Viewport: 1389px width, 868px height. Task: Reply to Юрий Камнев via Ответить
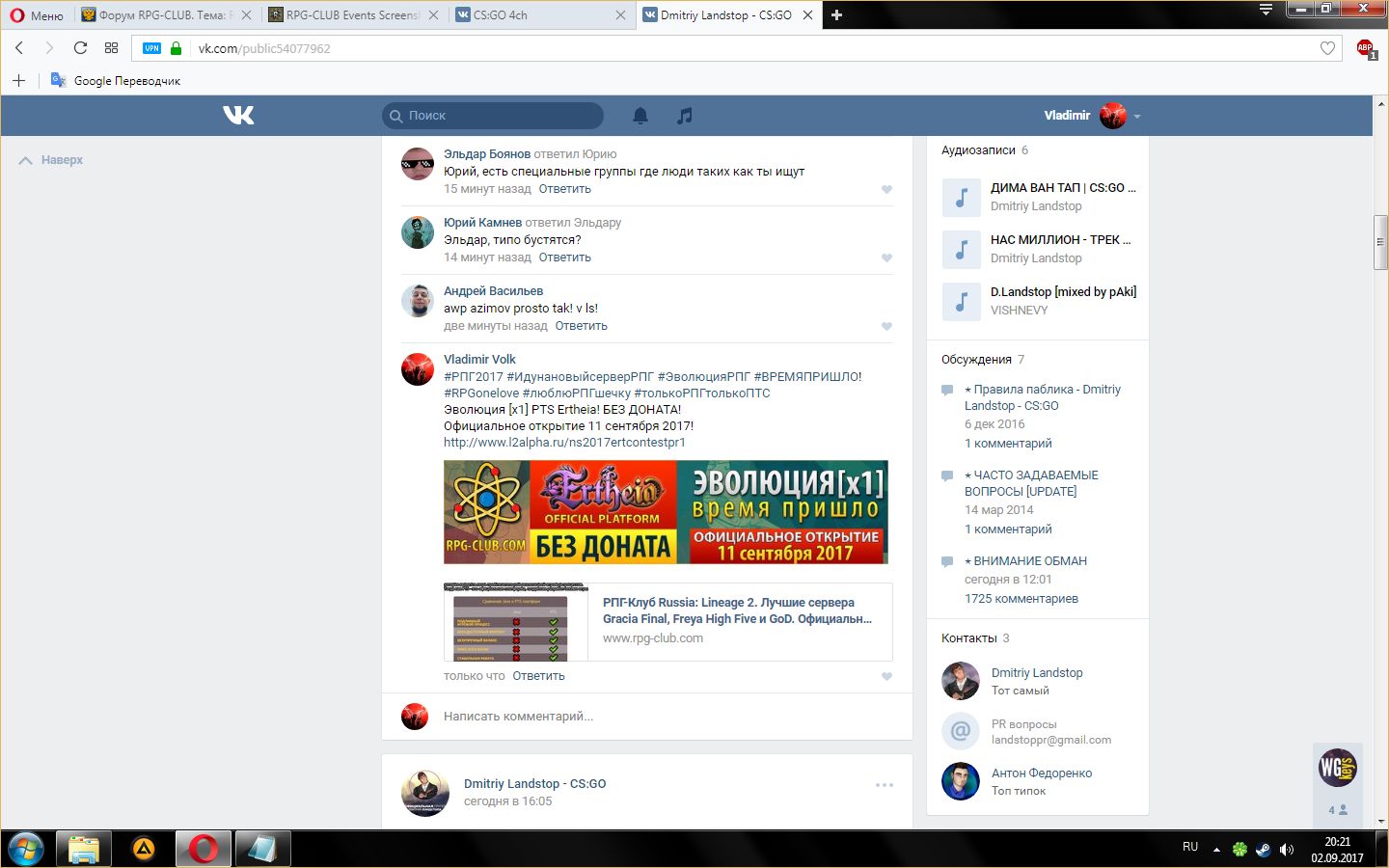[564, 258]
